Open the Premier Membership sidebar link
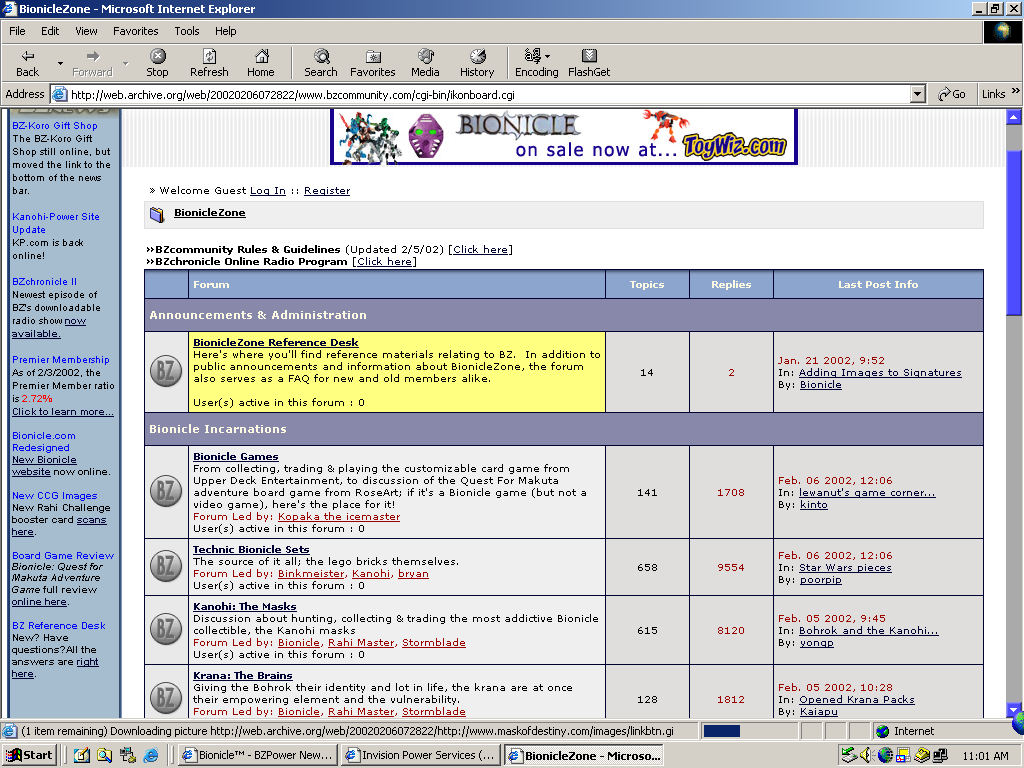 (61, 359)
